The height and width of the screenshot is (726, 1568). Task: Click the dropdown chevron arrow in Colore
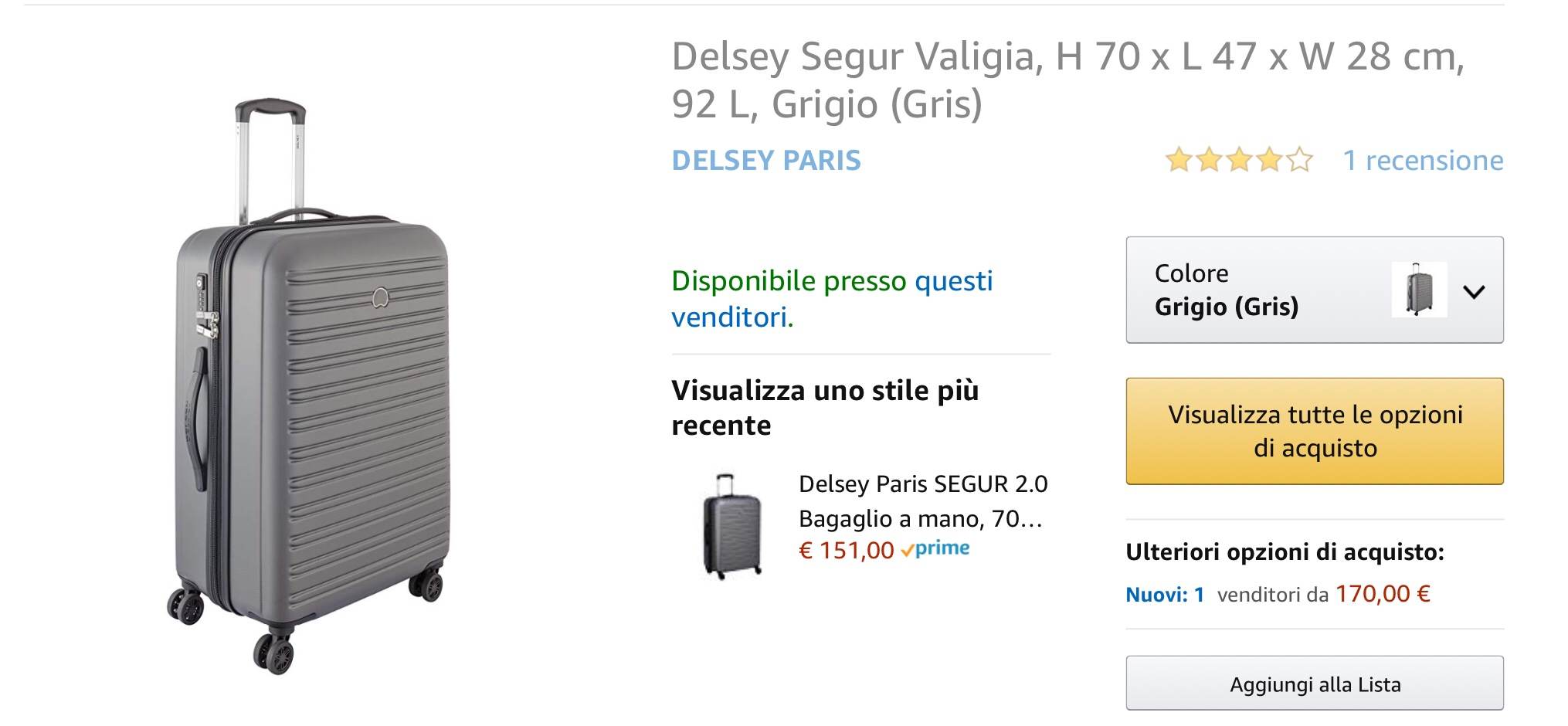click(1474, 292)
